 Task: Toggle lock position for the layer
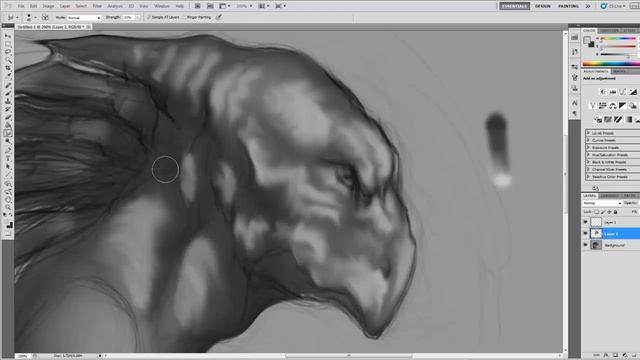coord(609,212)
